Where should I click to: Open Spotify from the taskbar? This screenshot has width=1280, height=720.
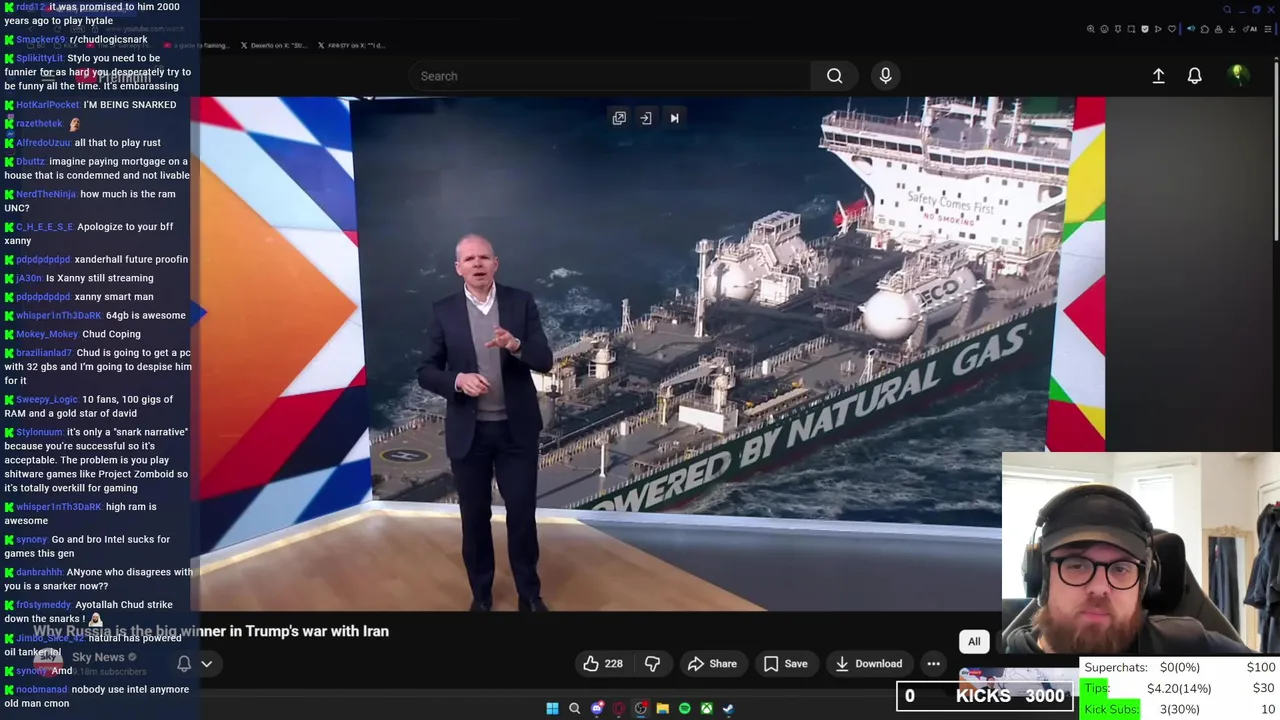(x=684, y=708)
